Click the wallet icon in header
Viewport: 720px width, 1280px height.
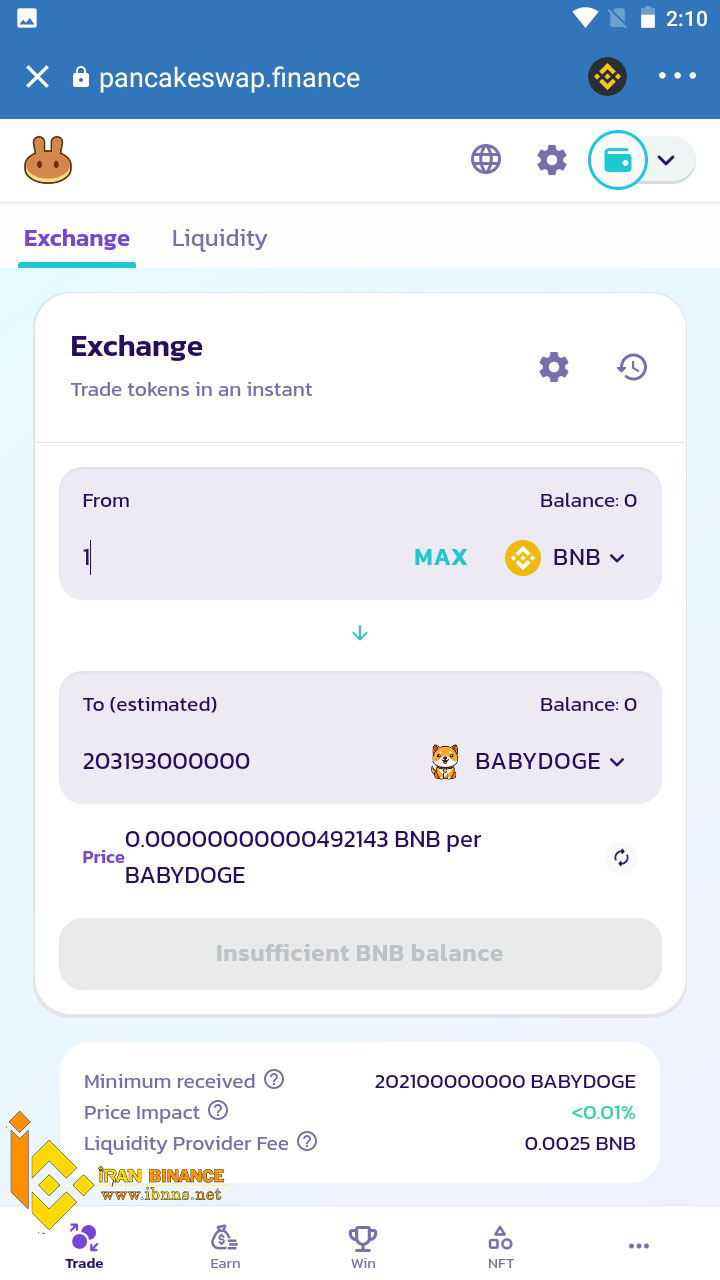pos(618,160)
